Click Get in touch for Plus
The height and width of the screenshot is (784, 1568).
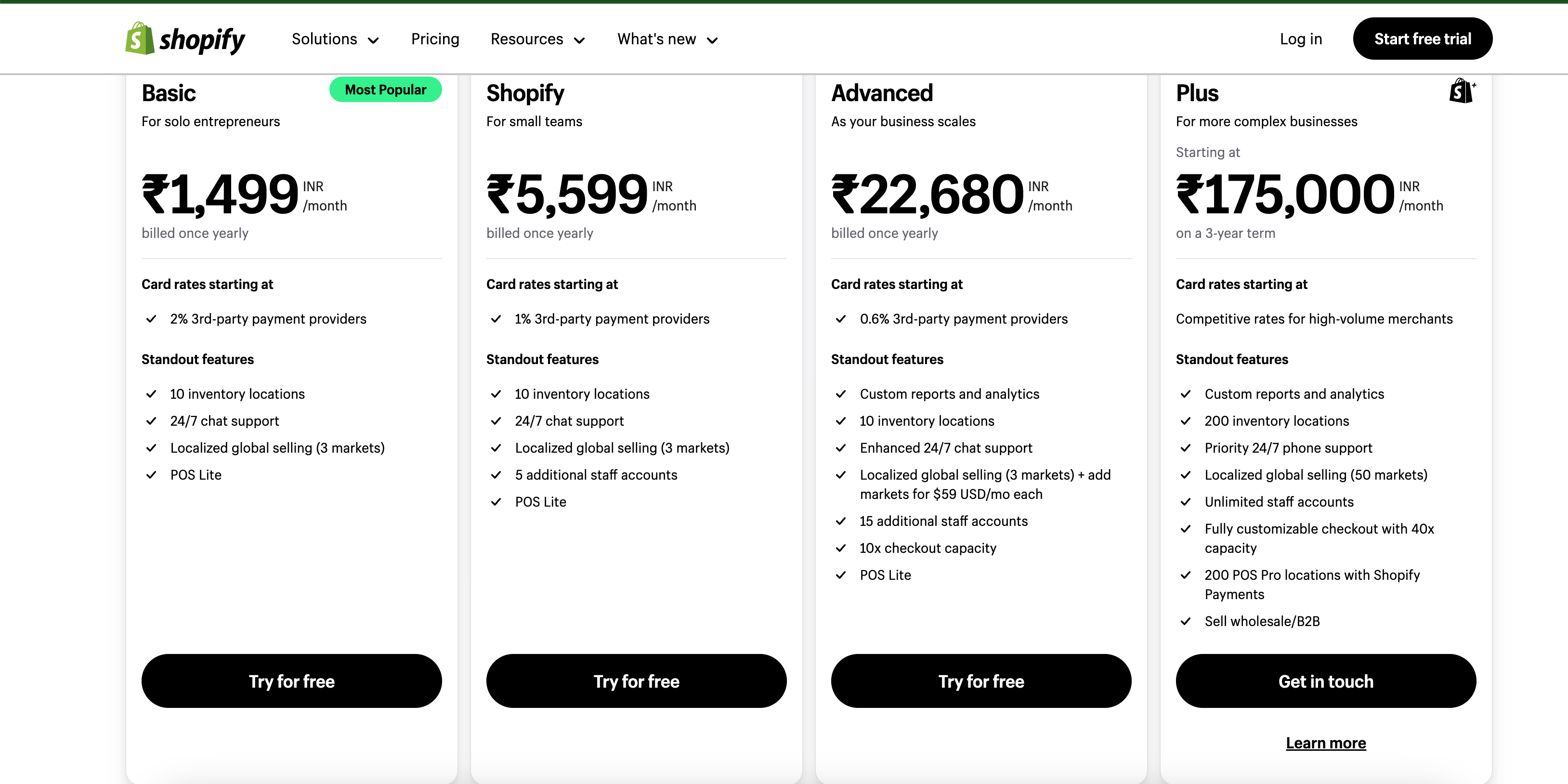coord(1325,680)
